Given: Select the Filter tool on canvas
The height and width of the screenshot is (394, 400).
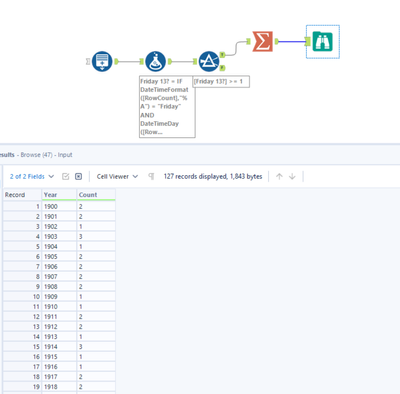Looking at the screenshot, I should pos(209,61).
